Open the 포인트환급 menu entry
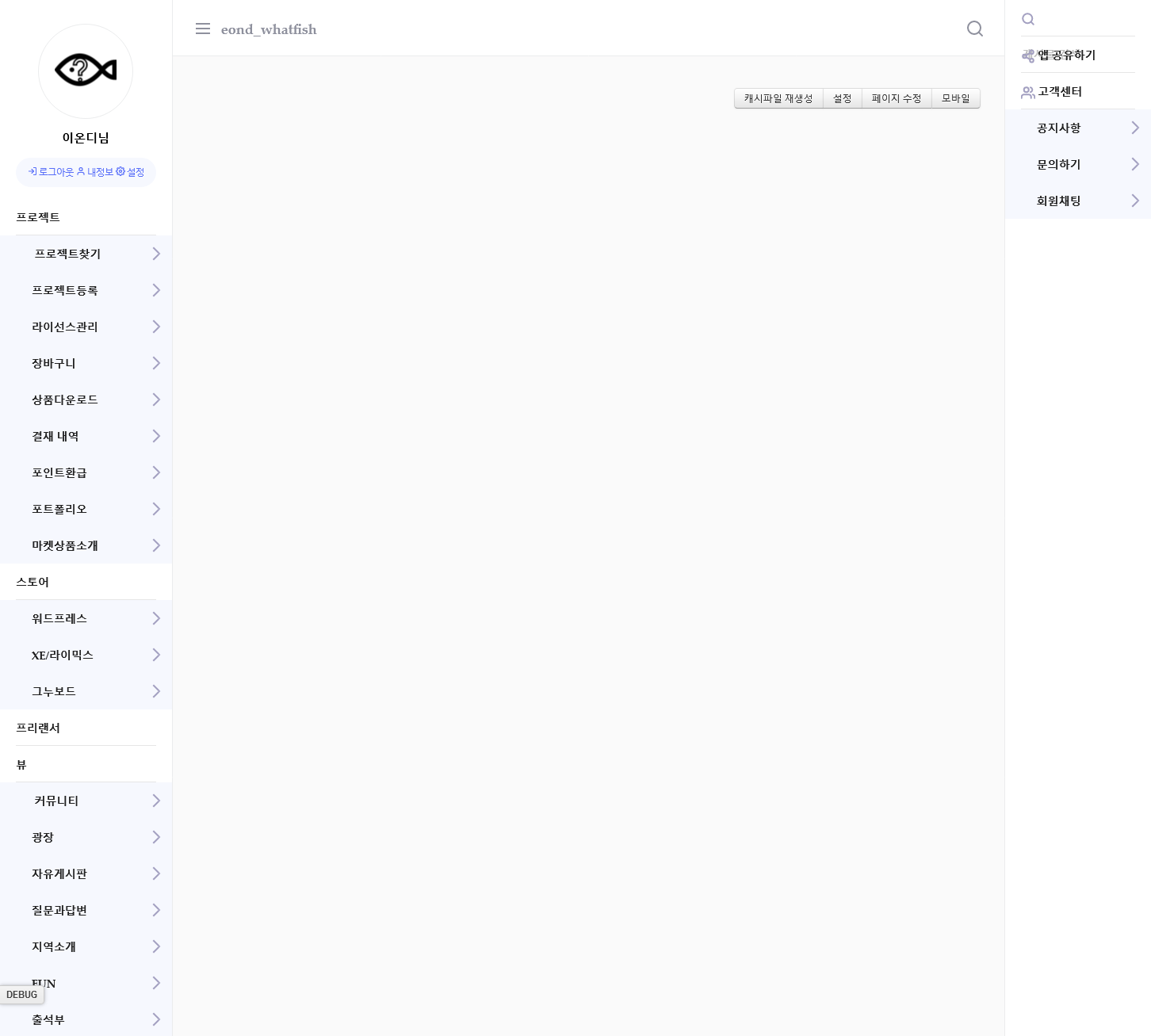The image size is (1151, 1036). pyautogui.click(x=59, y=472)
